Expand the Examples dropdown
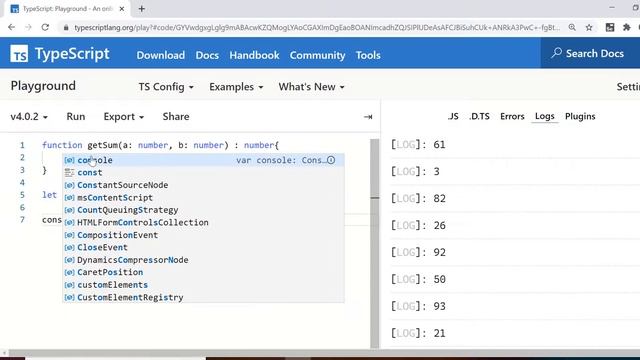Image resolution: width=640 pixels, height=360 pixels. tap(236, 87)
